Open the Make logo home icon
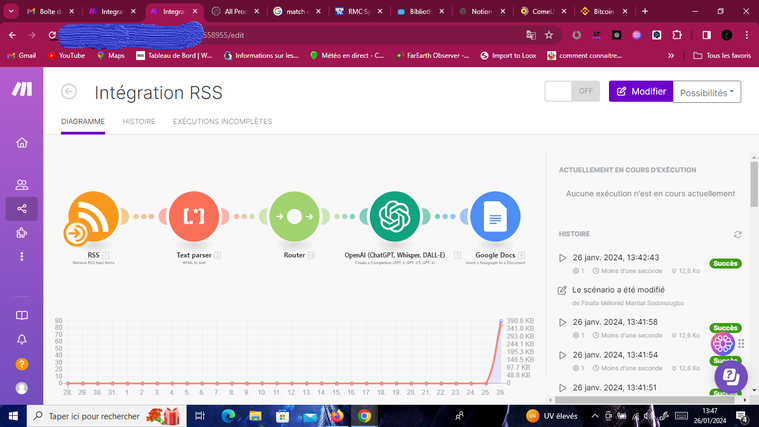The height and width of the screenshot is (427, 759). point(22,89)
